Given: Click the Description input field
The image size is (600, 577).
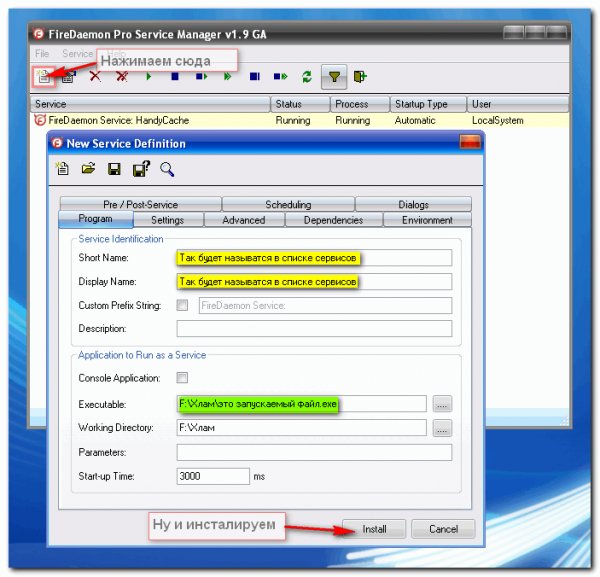Looking at the screenshot, I should coord(314,328).
